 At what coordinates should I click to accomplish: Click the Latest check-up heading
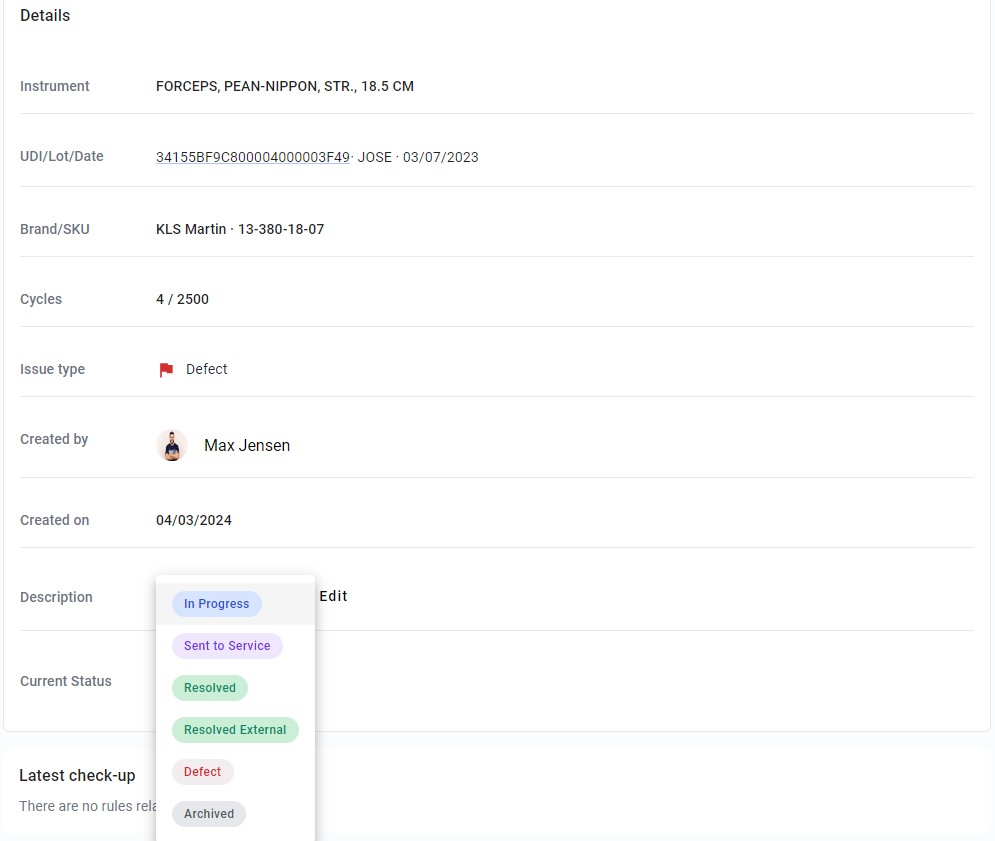pyautogui.click(x=77, y=775)
